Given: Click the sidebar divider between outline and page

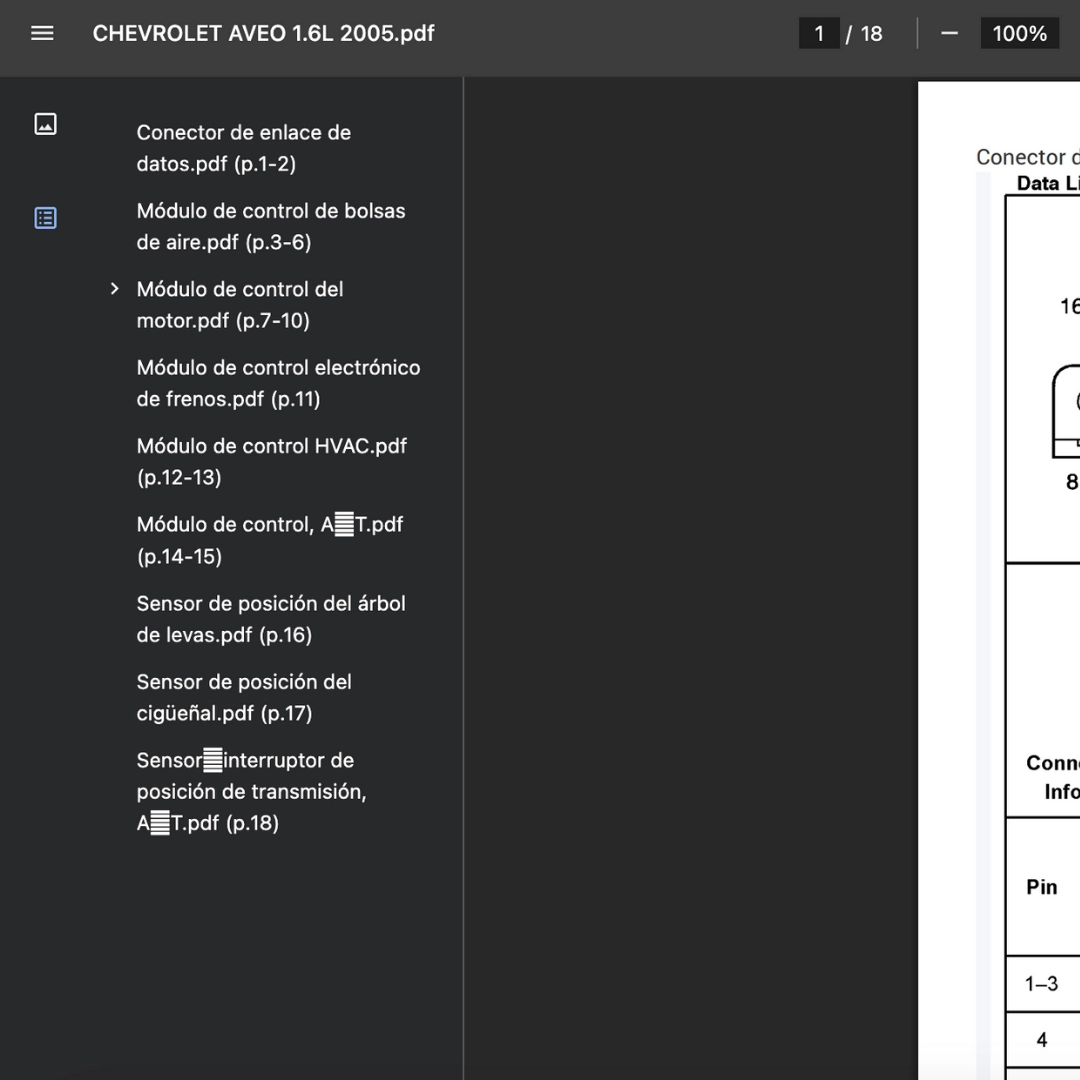Looking at the screenshot, I should 463,578.
